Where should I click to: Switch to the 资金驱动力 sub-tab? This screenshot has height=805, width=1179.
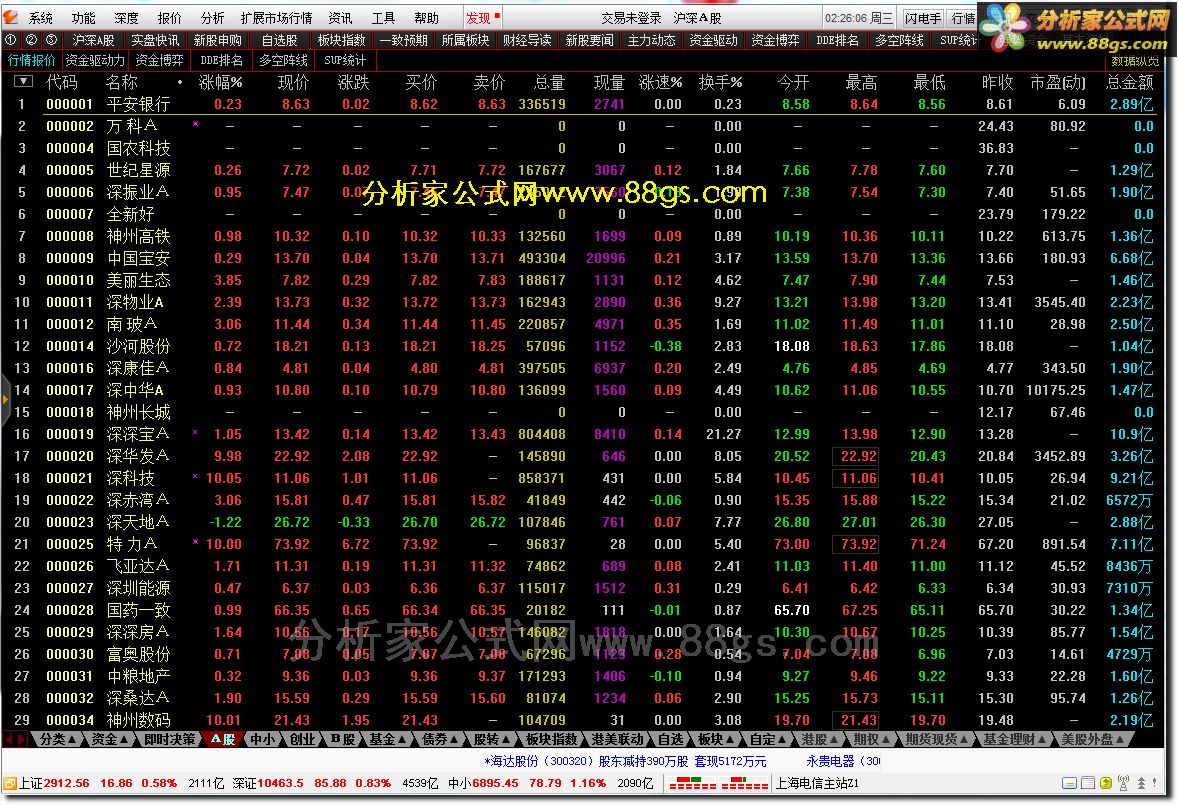[x=95, y=61]
